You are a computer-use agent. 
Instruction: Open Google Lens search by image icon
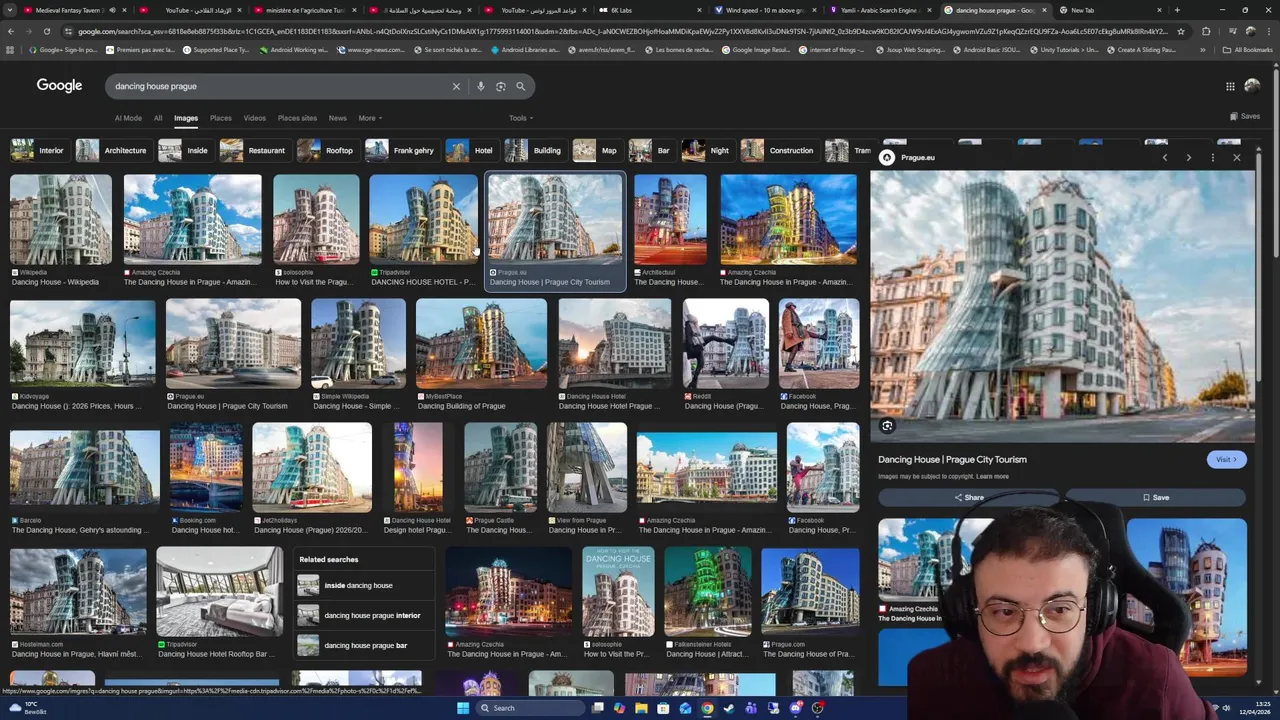(501, 86)
